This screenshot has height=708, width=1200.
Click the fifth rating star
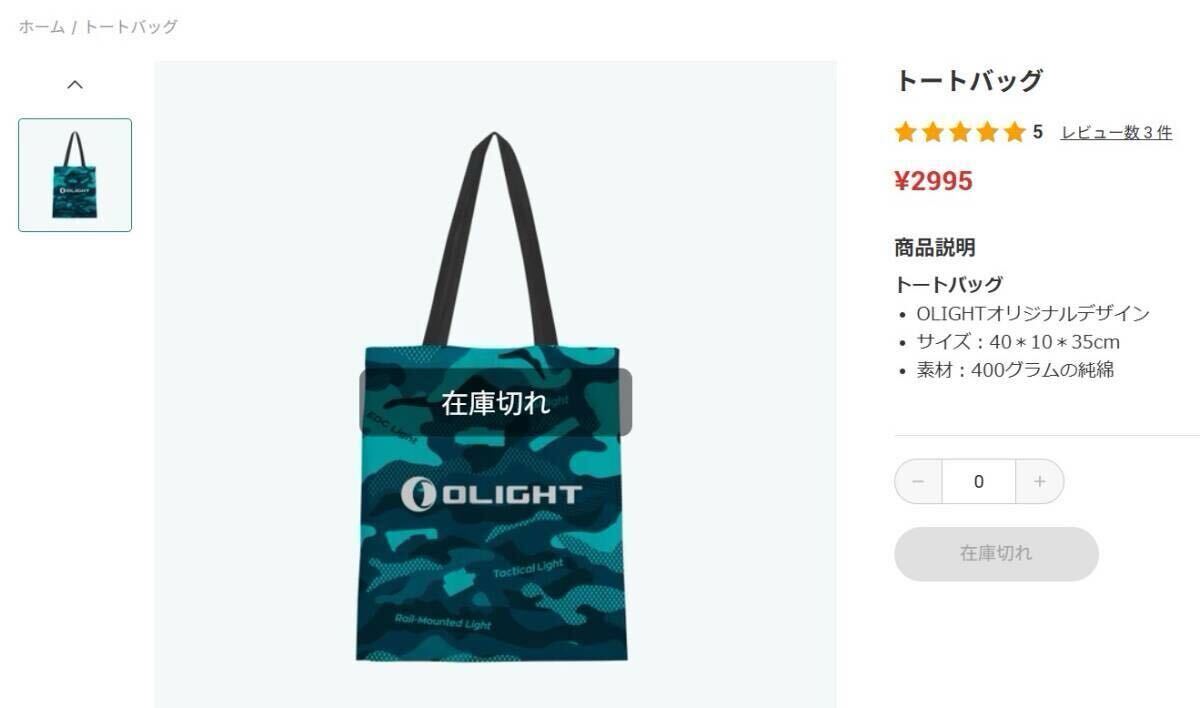[1014, 132]
